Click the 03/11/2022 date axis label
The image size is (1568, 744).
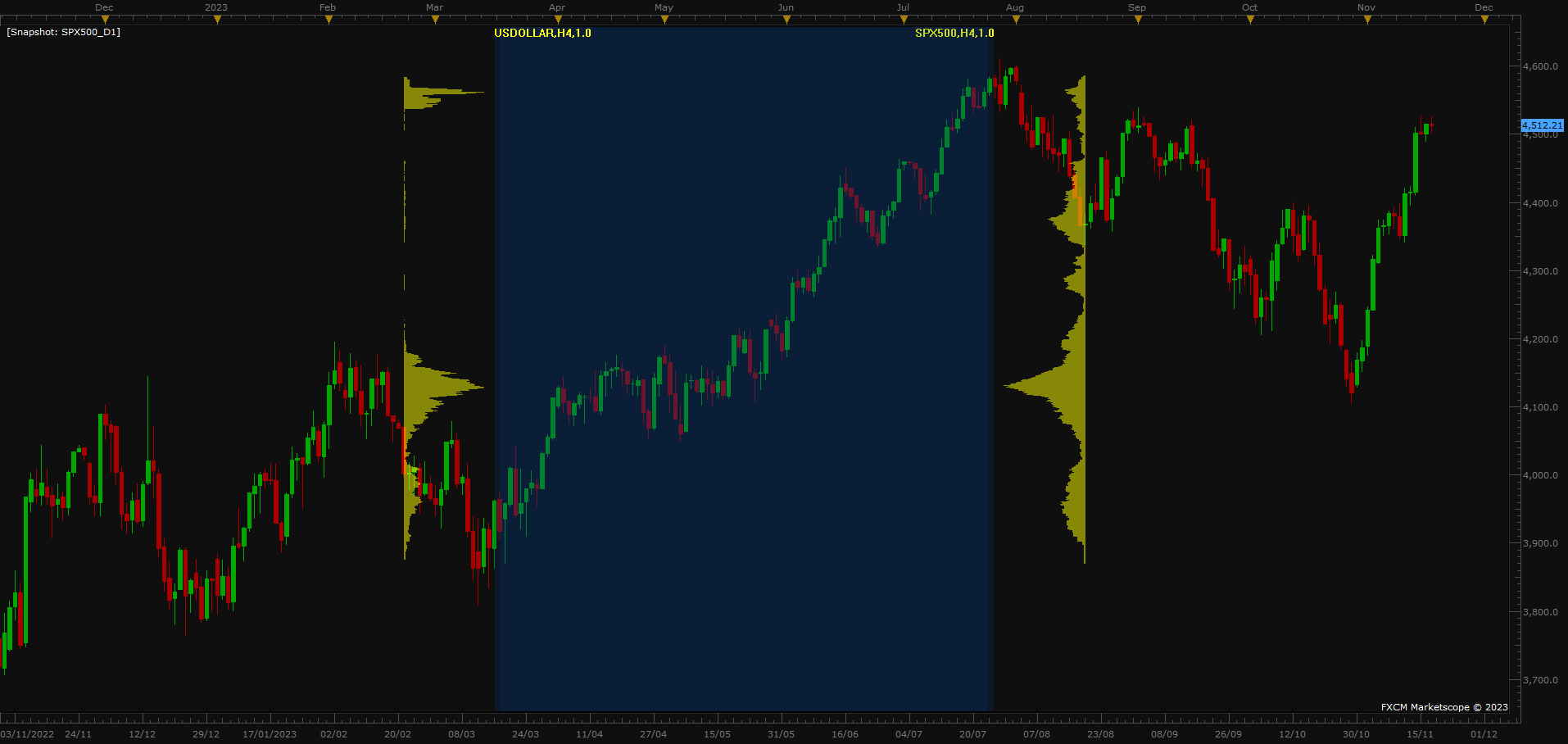[x=28, y=734]
